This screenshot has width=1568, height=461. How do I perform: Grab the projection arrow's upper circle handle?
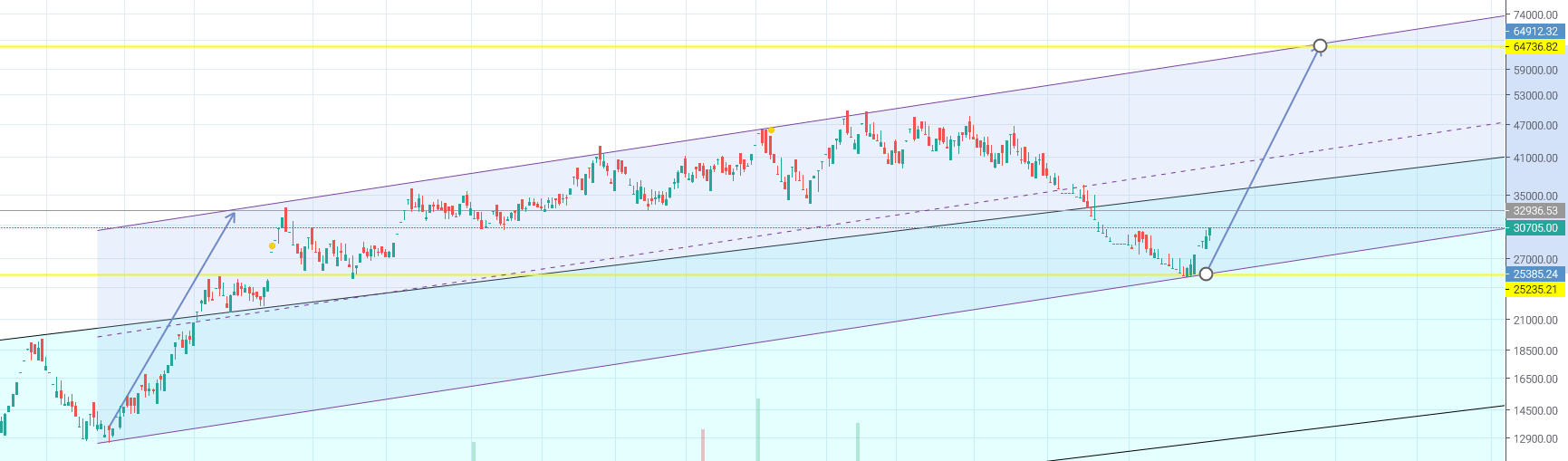click(x=1320, y=45)
